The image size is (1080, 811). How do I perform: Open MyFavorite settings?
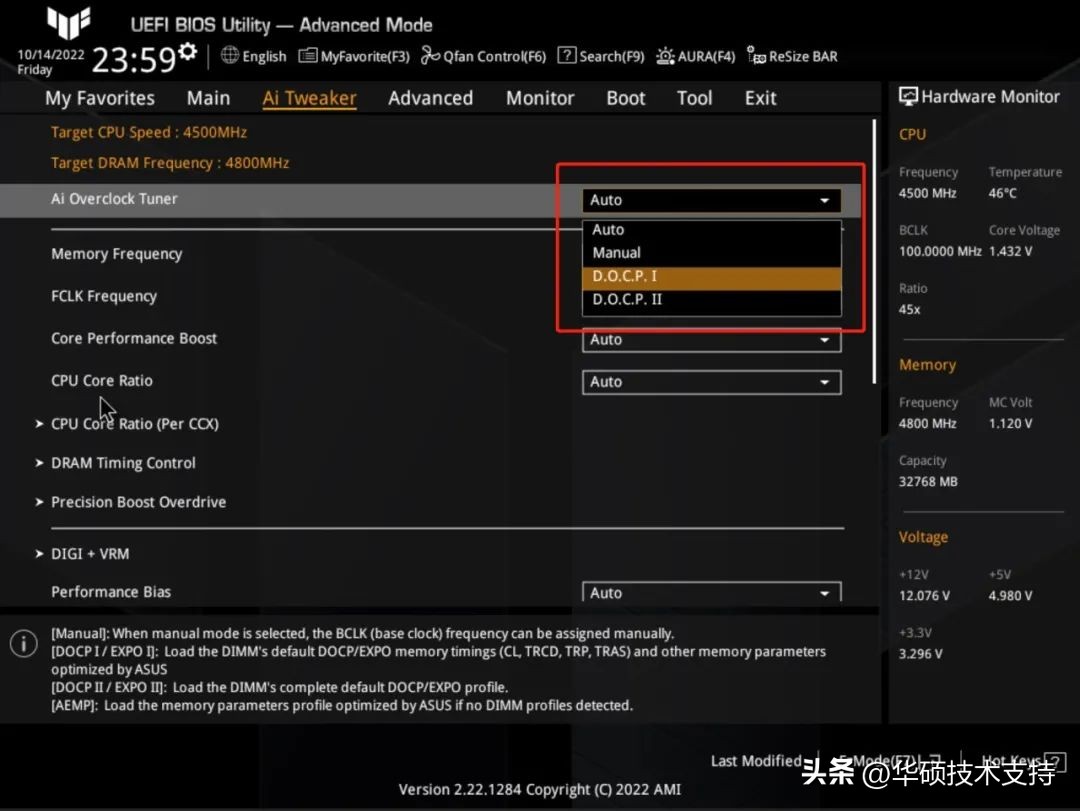(x=354, y=56)
